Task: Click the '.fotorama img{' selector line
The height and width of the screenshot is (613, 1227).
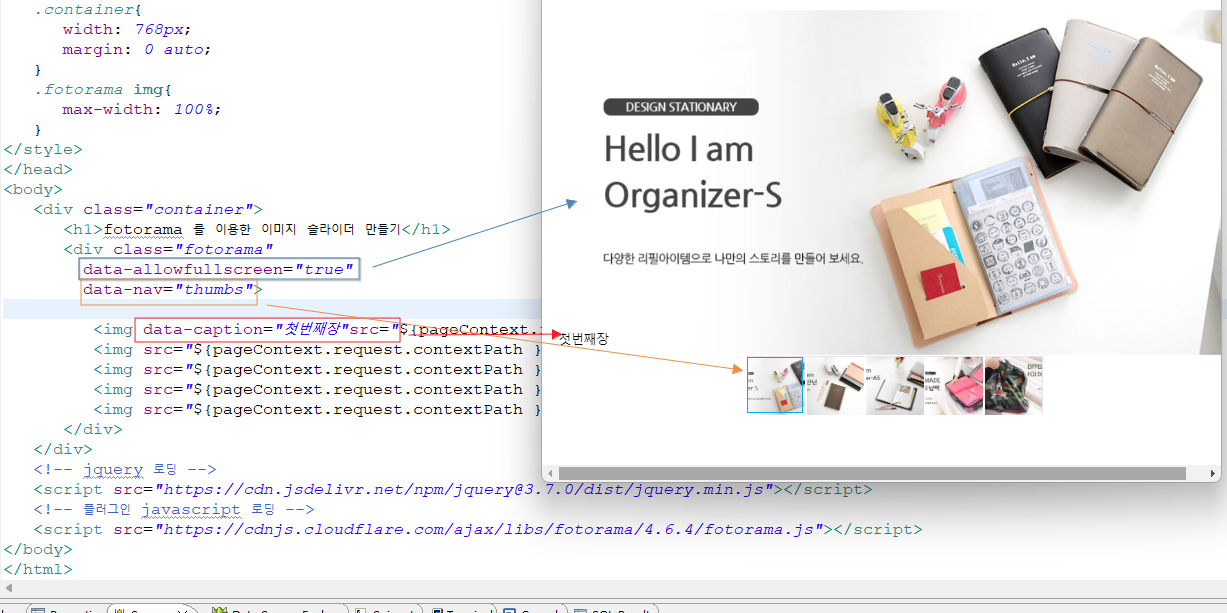Action: [x=102, y=89]
